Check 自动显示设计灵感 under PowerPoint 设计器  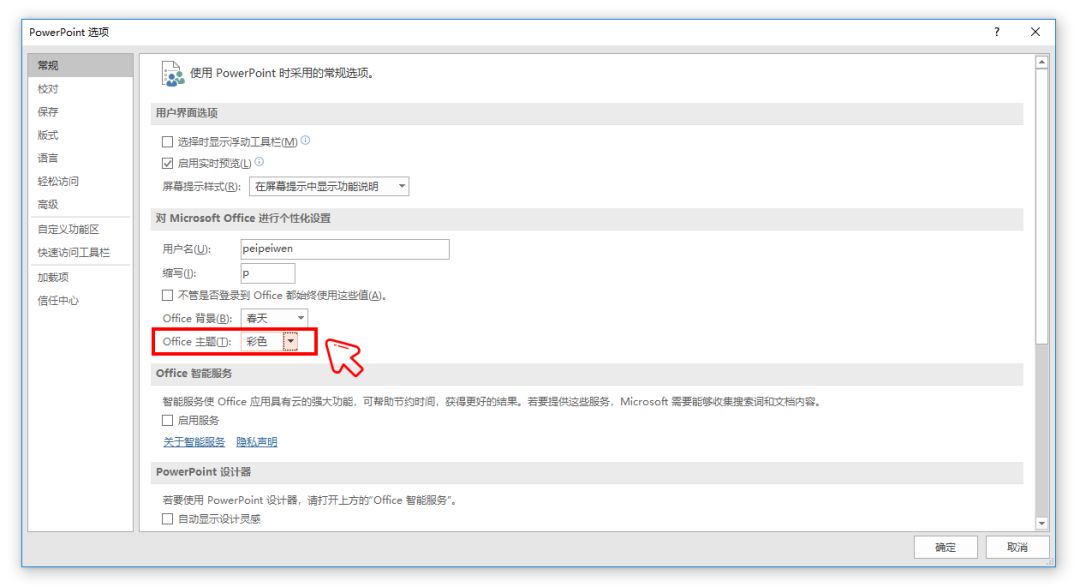[166, 519]
